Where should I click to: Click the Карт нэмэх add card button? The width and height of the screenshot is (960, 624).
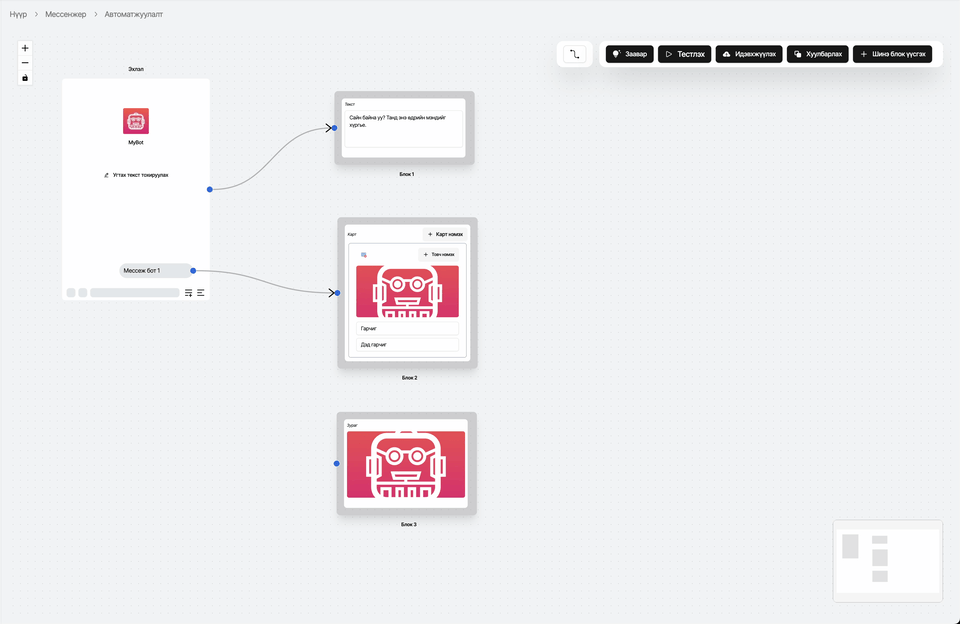click(x=445, y=234)
